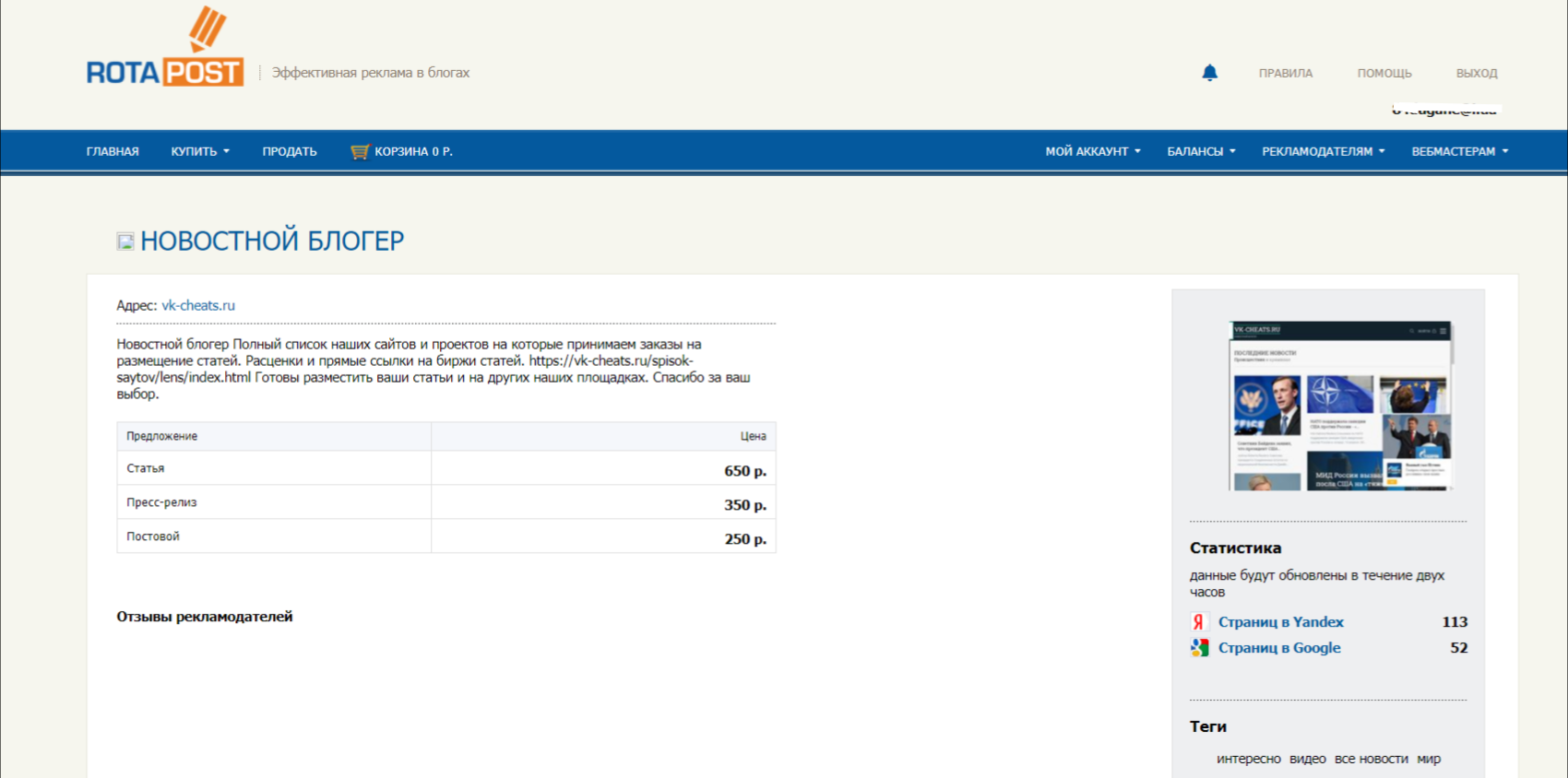Open the vk-cheats.ru address link
This screenshot has height=778, width=1568.
click(198, 305)
